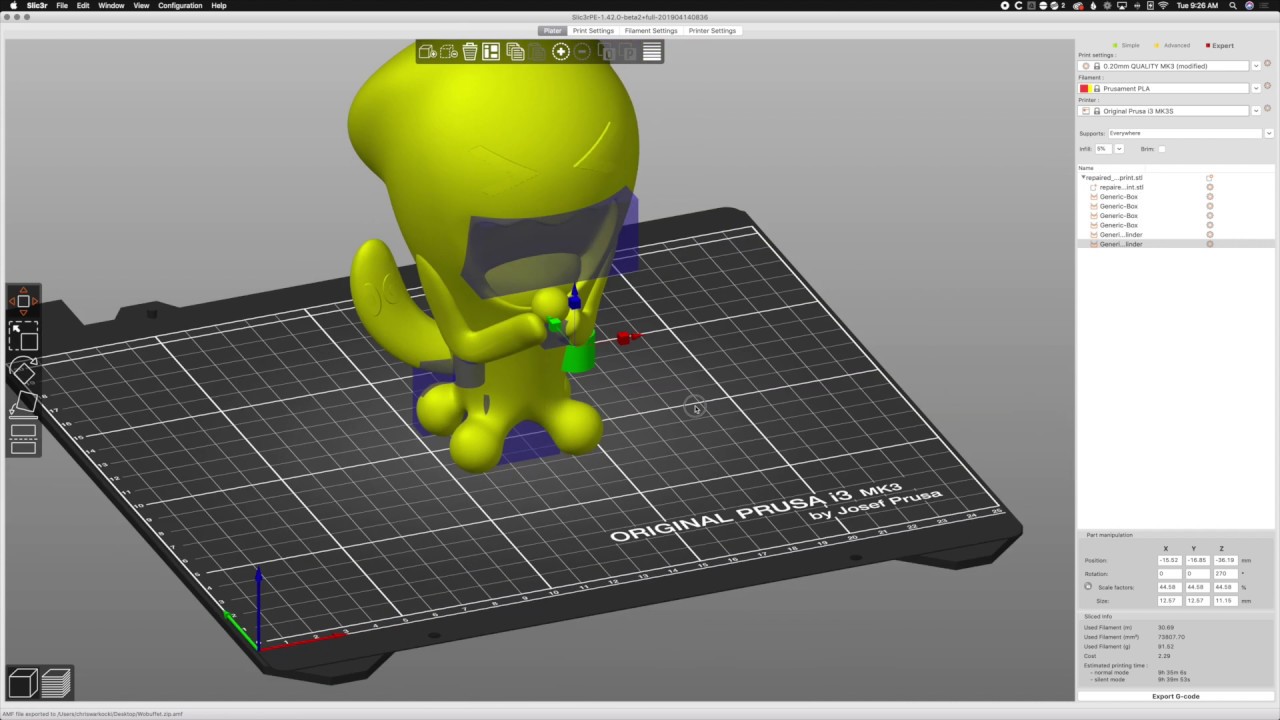The height and width of the screenshot is (720, 1280).
Task: Click the Arrange objects toolbar icon
Action: pos(491,51)
